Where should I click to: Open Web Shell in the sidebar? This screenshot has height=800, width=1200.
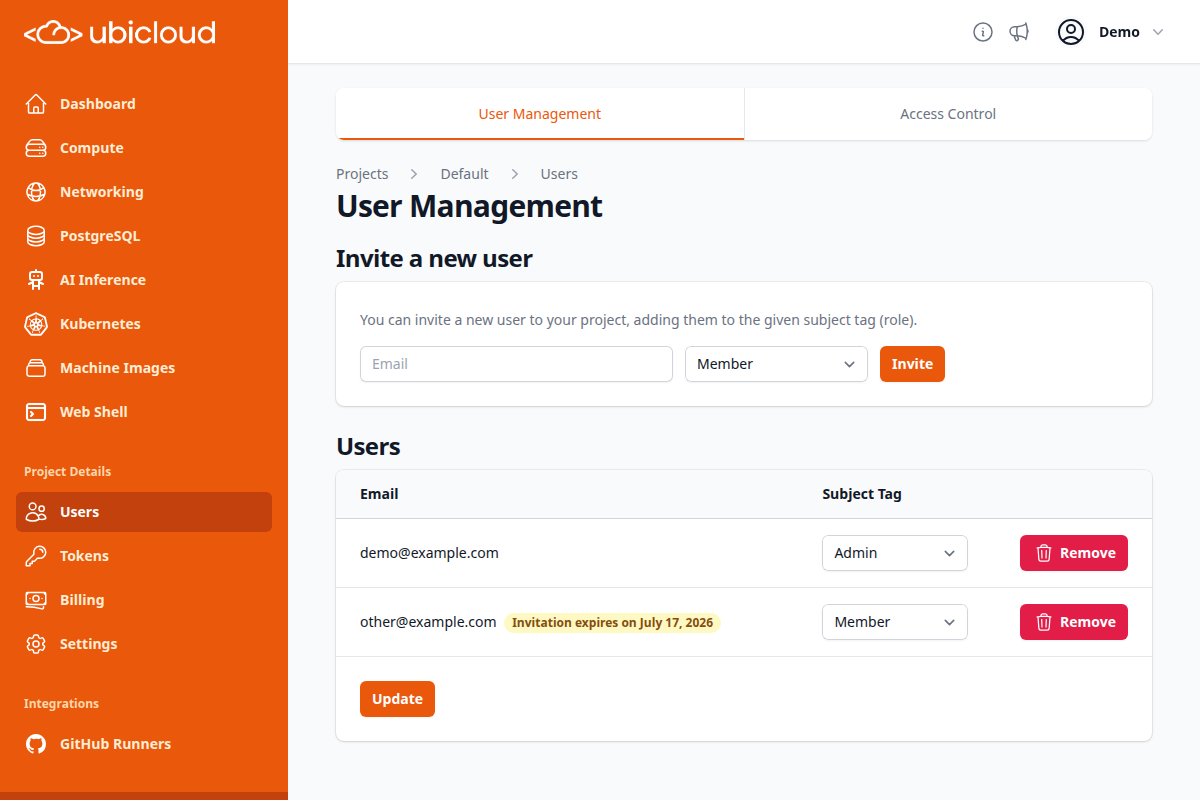pyautogui.click(x=144, y=412)
